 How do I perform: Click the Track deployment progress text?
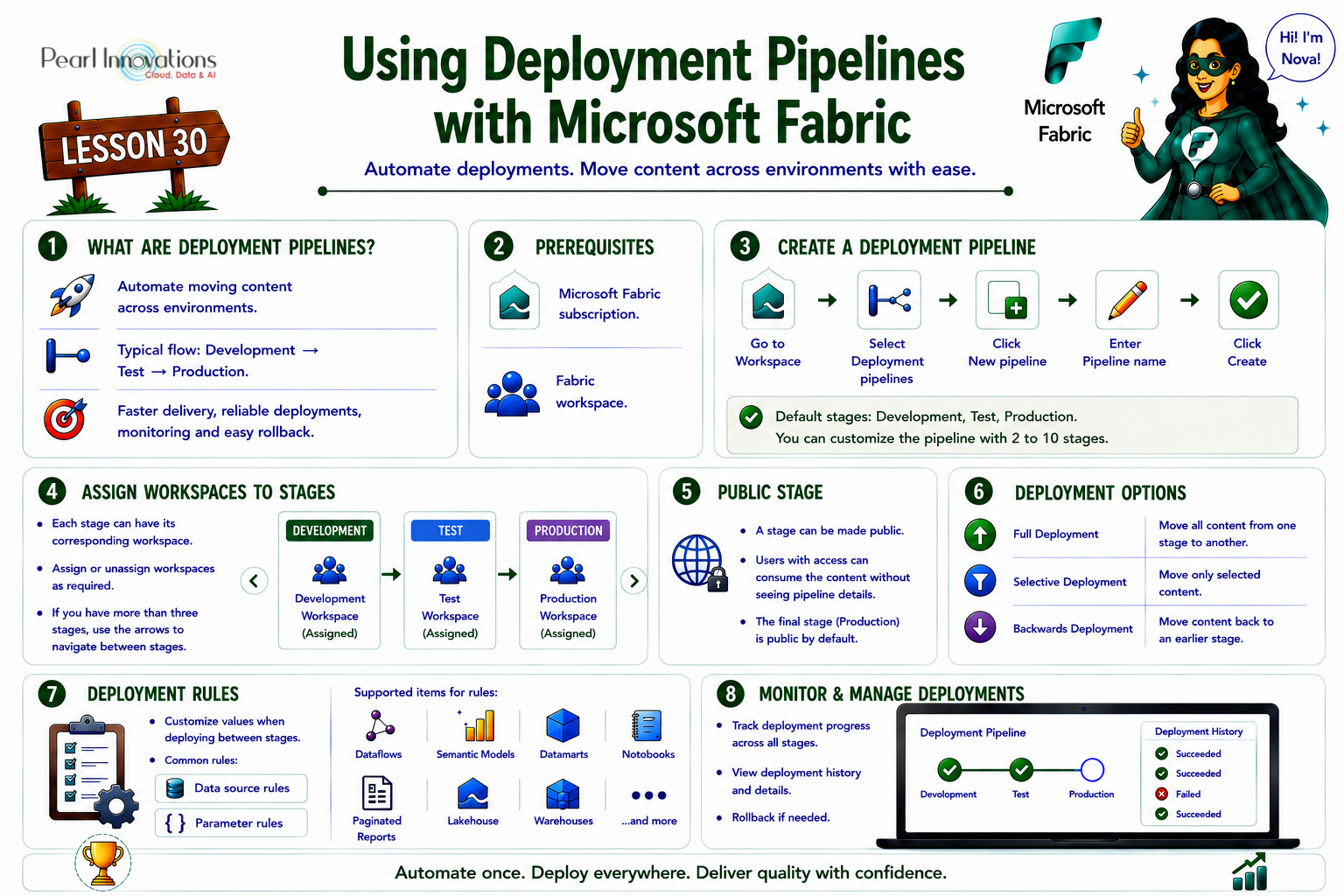click(801, 734)
